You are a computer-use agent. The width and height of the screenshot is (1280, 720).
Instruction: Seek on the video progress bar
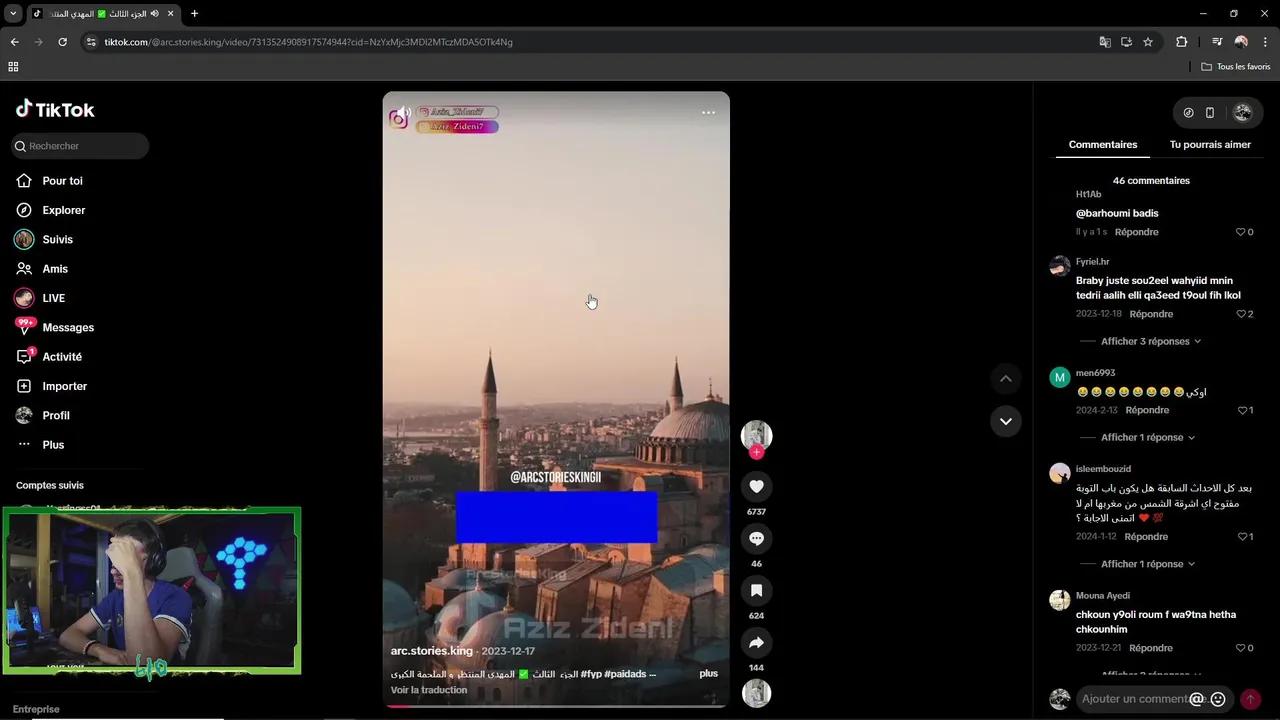tap(556, 706)
